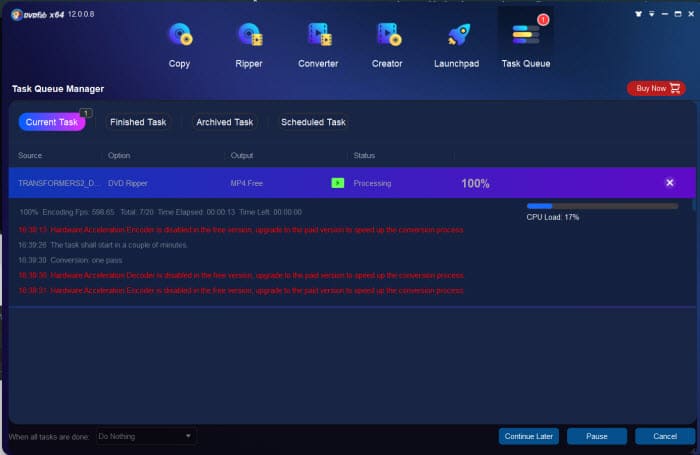
Task: Switch to the Archived Task tab
Action: (x=225, y=122)
